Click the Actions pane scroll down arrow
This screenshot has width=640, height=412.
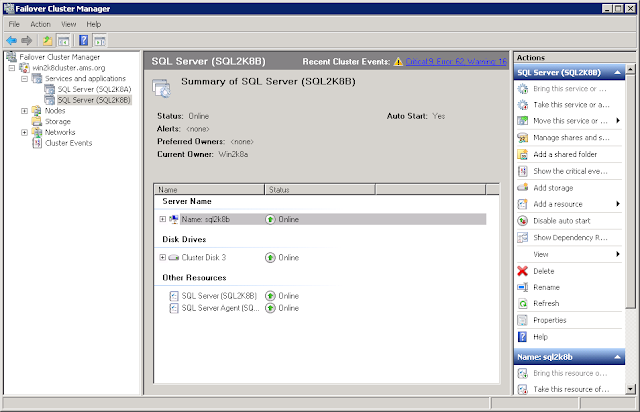click(x=630, y=389)
